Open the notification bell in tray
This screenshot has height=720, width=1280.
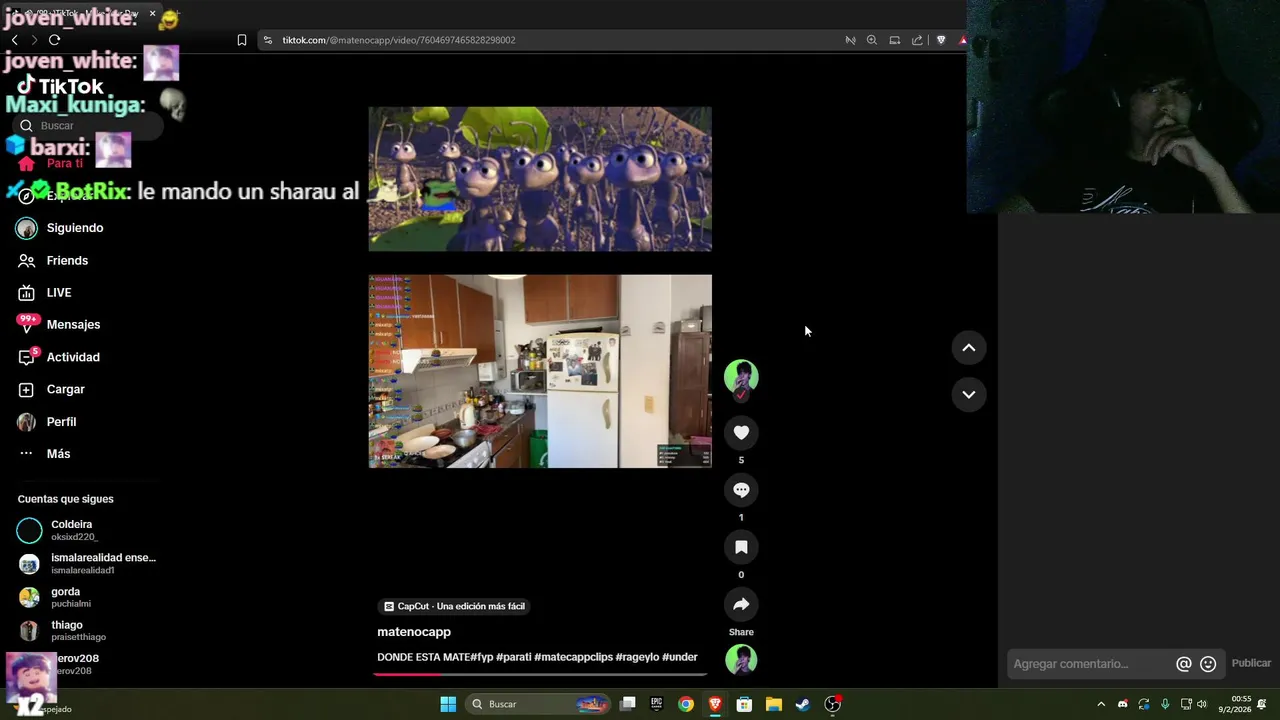pyautogui.click(x=1262, y=704)
